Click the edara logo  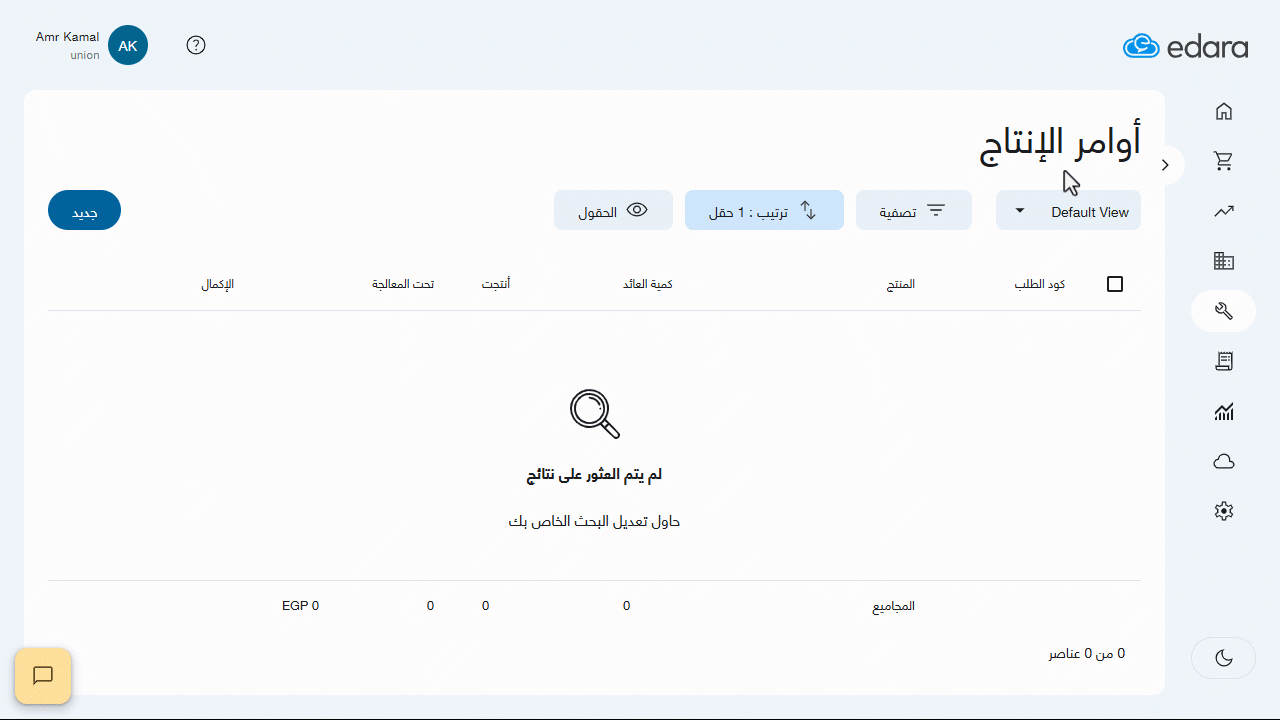pyautogui.click(x=1185, y=46)
